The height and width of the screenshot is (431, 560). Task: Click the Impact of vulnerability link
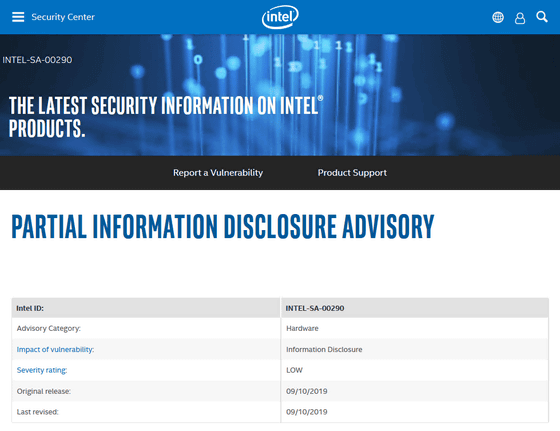(55, 349)
